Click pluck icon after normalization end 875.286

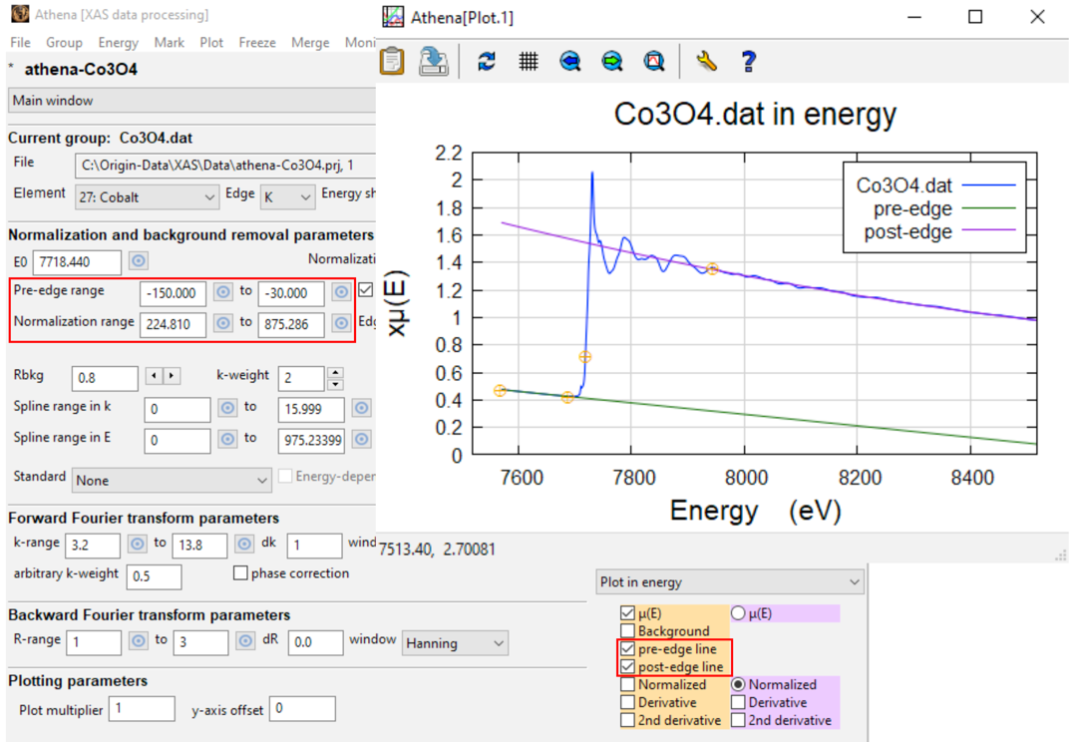[341, 323]
